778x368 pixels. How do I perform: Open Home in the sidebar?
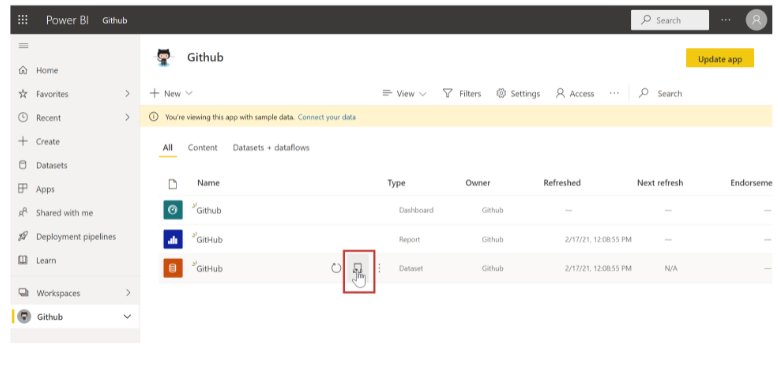click(47, 70)
